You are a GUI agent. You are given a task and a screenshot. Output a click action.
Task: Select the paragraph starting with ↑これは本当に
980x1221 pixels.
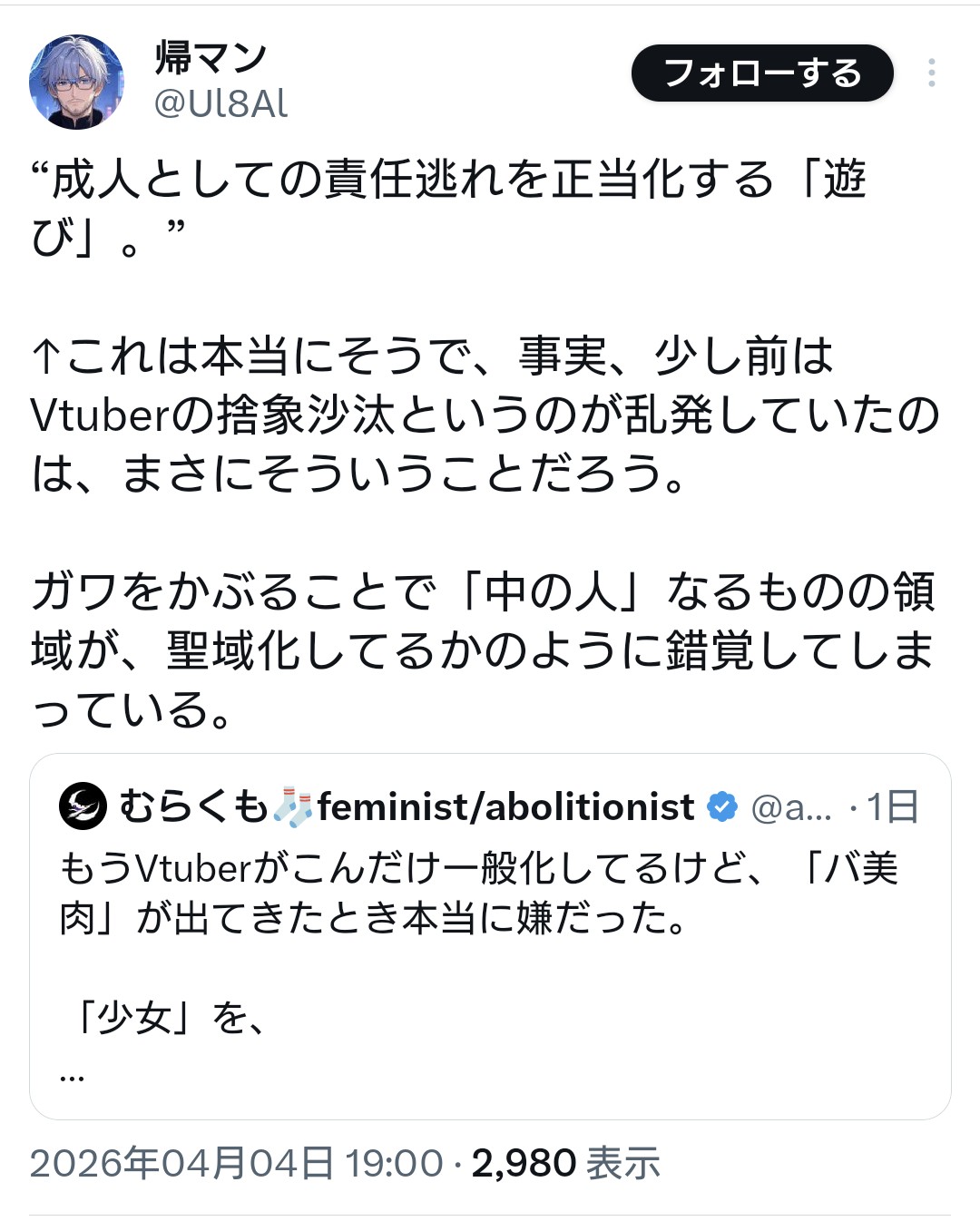point(485,415)
